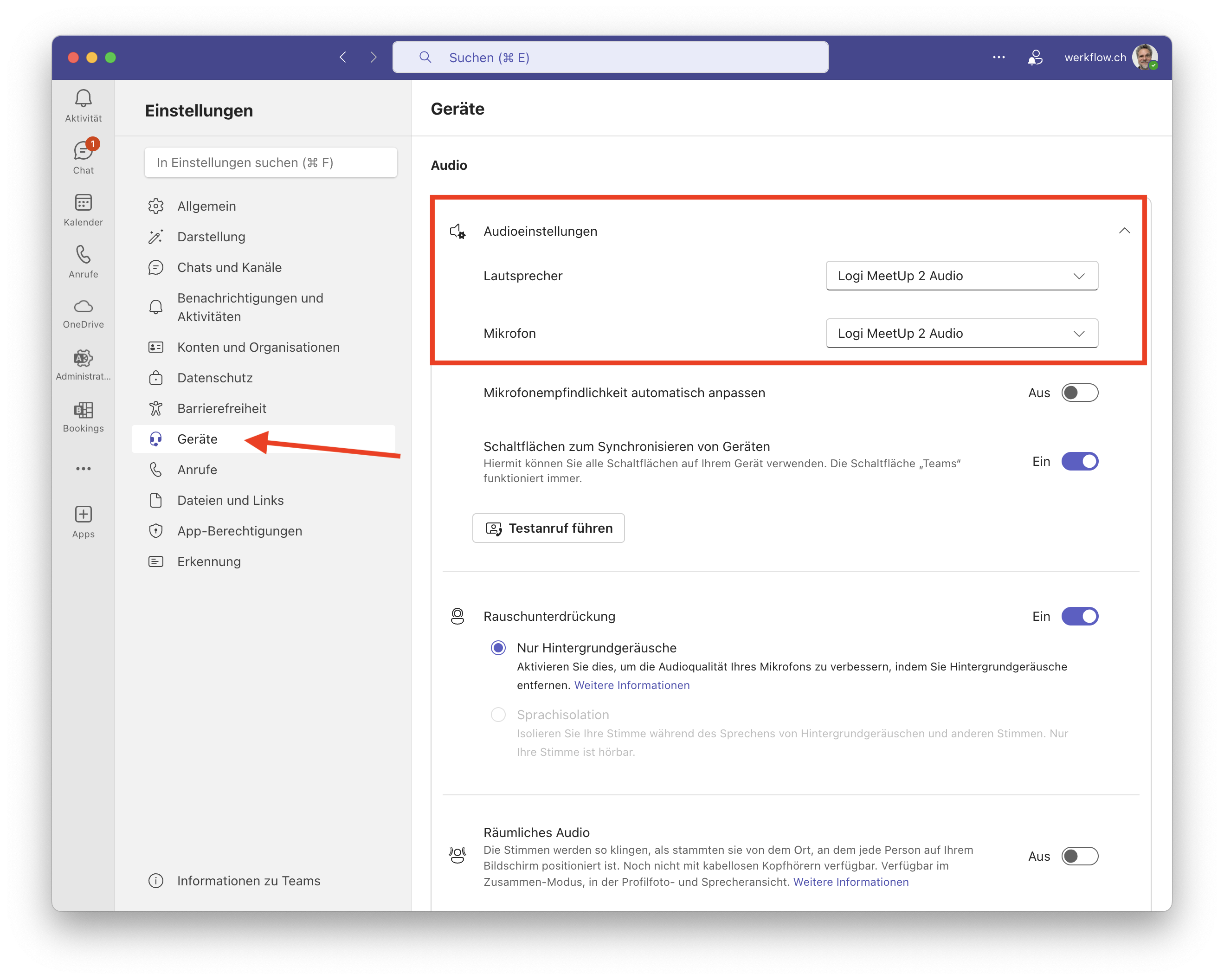The height and width of the screenshot is (980, 1224).
Task: Enable automatic Mikrofonempfindlichkeit toggle
Action: coord(1079,393)
